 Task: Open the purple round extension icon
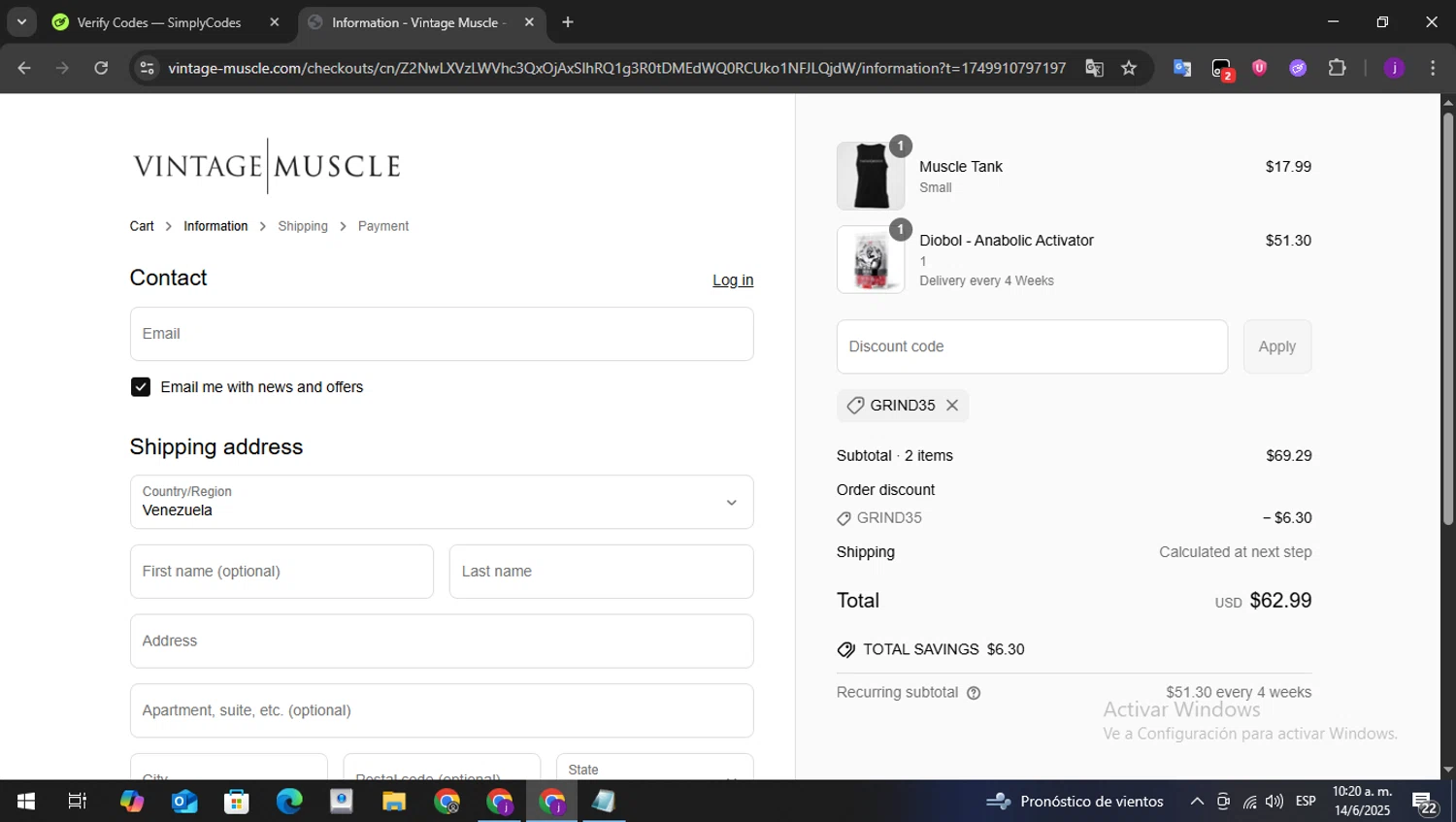[1298, 68]
